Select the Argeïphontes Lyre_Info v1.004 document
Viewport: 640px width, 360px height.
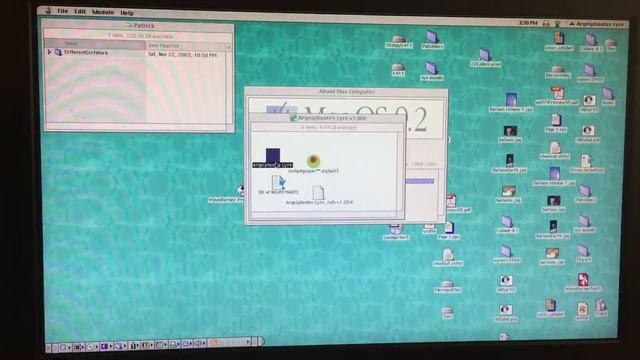point(319,196)
